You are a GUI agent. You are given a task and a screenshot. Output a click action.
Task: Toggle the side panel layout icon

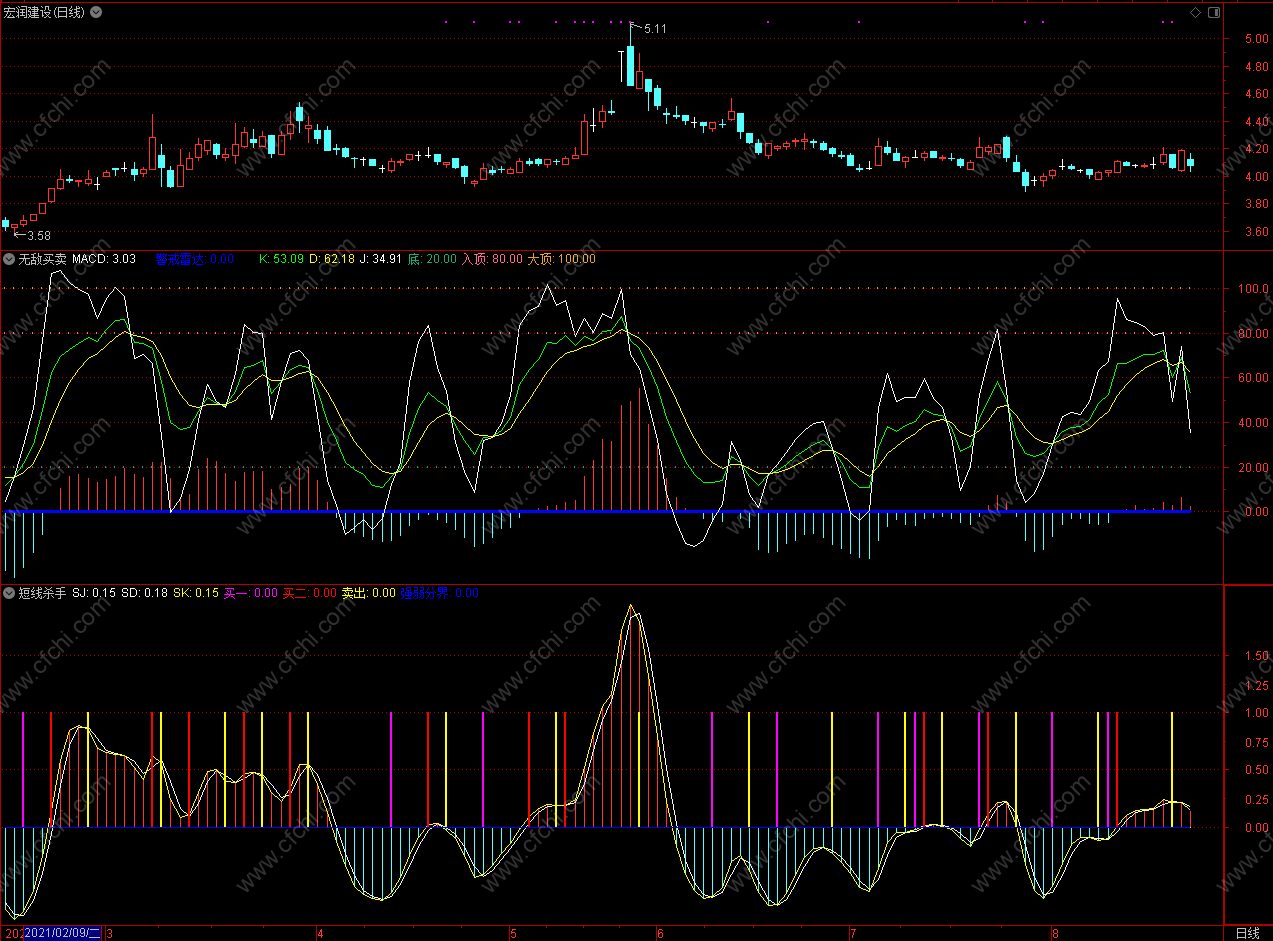point(1214,12)
